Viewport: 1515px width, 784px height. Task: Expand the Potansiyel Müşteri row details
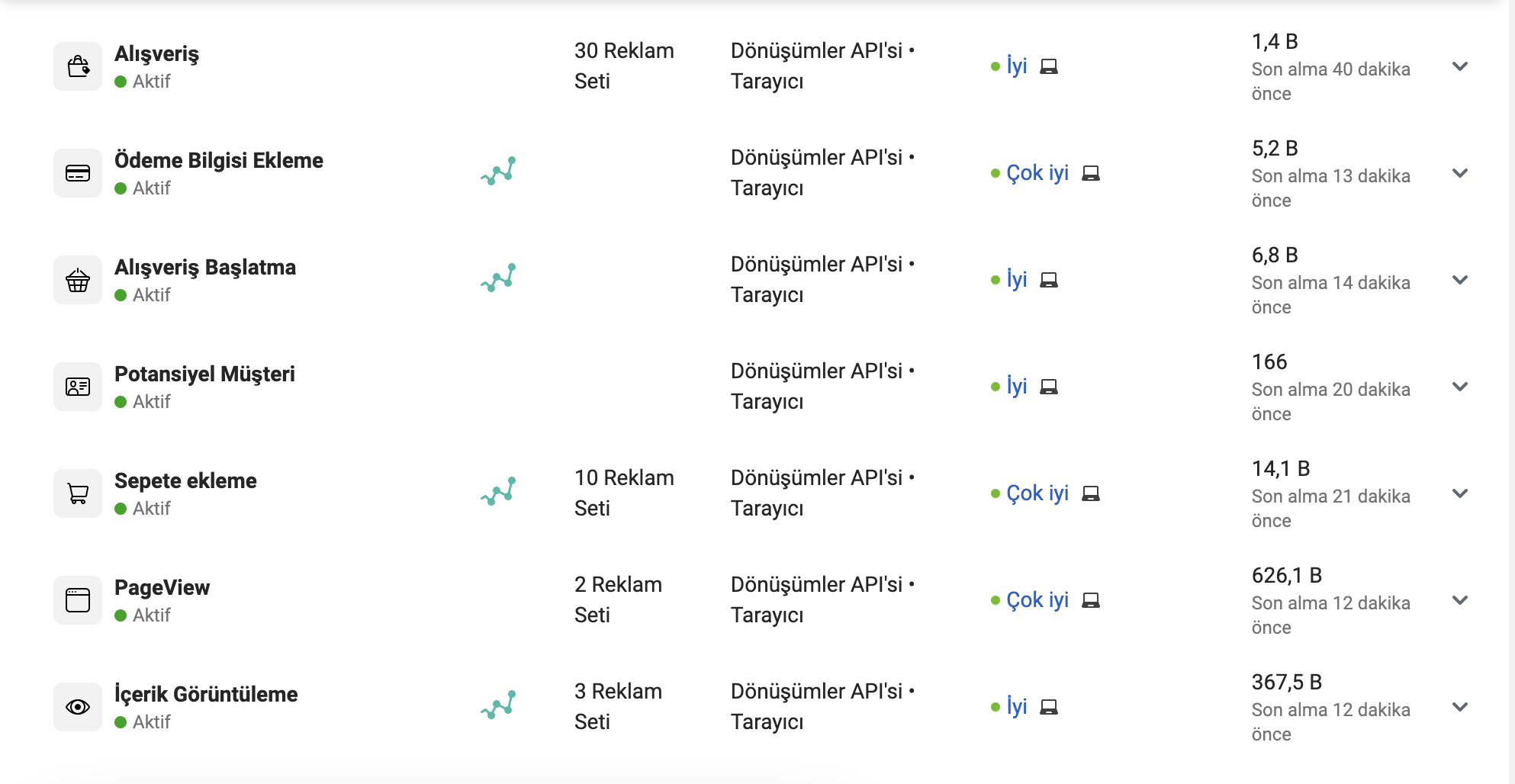(x=1459, y=387)
